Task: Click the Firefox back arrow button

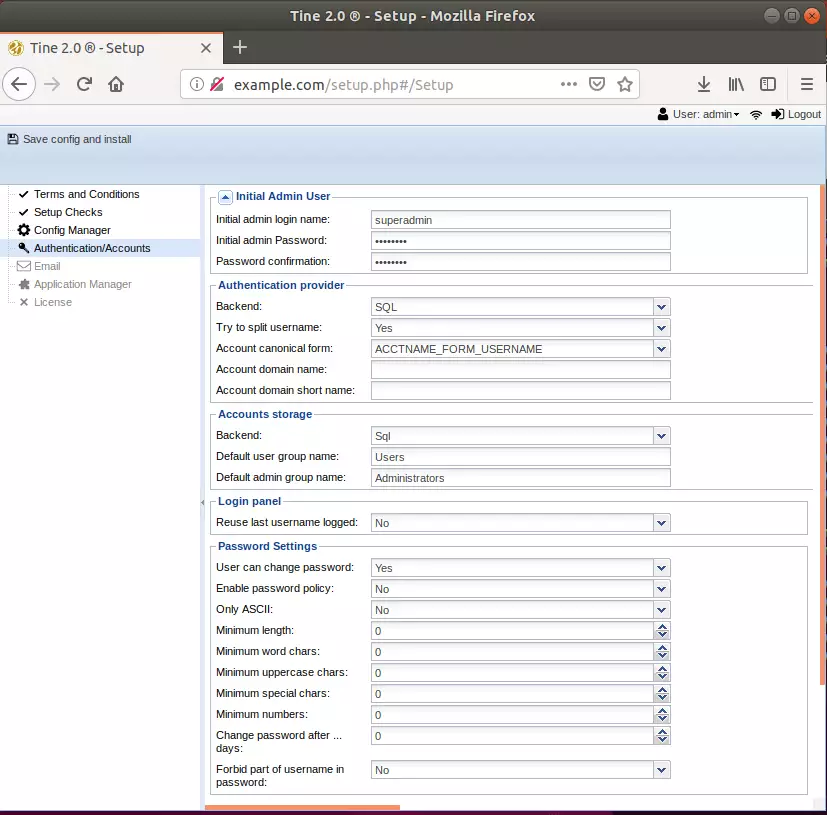Action: pos(19,84)
